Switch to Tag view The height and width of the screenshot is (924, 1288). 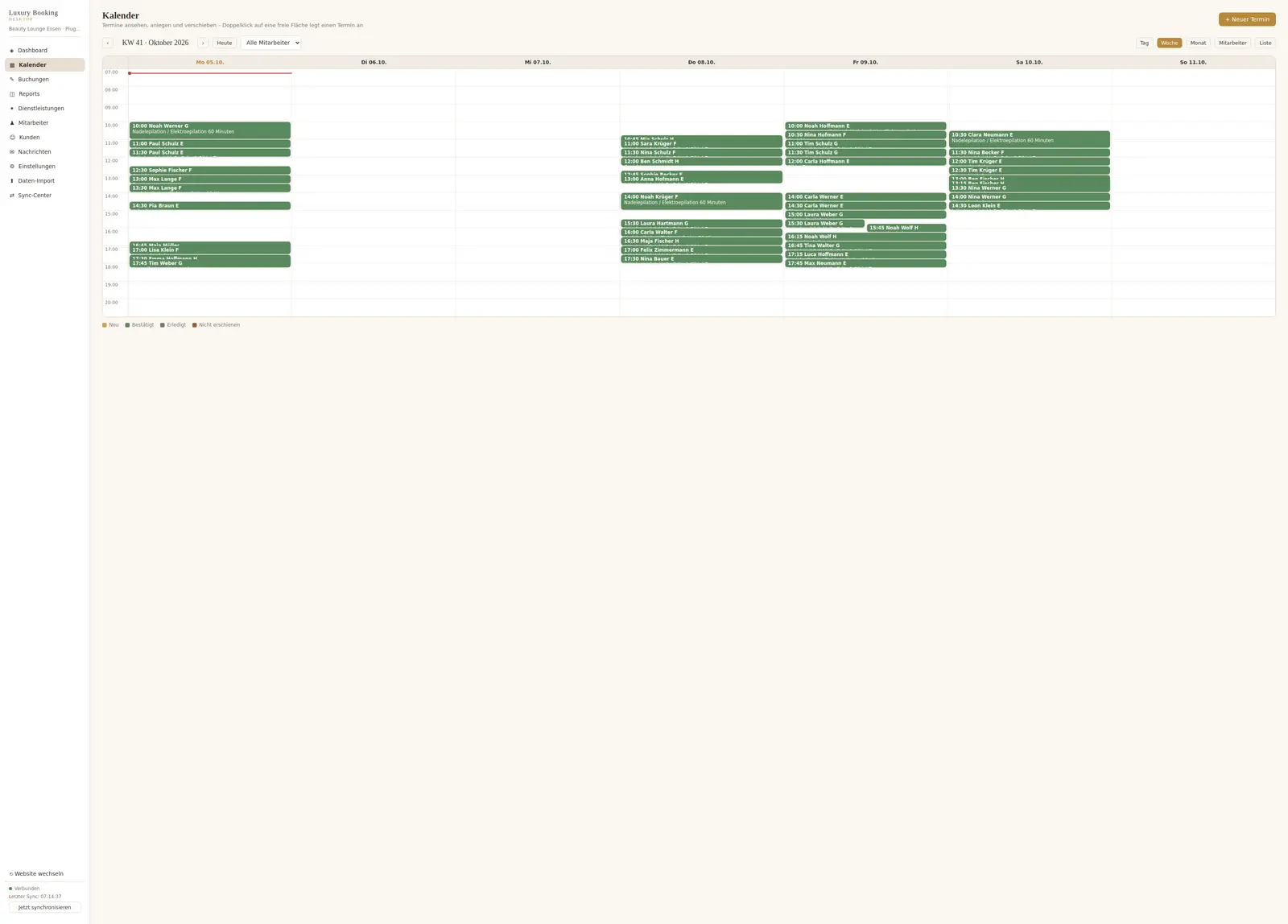point(1144,43)
